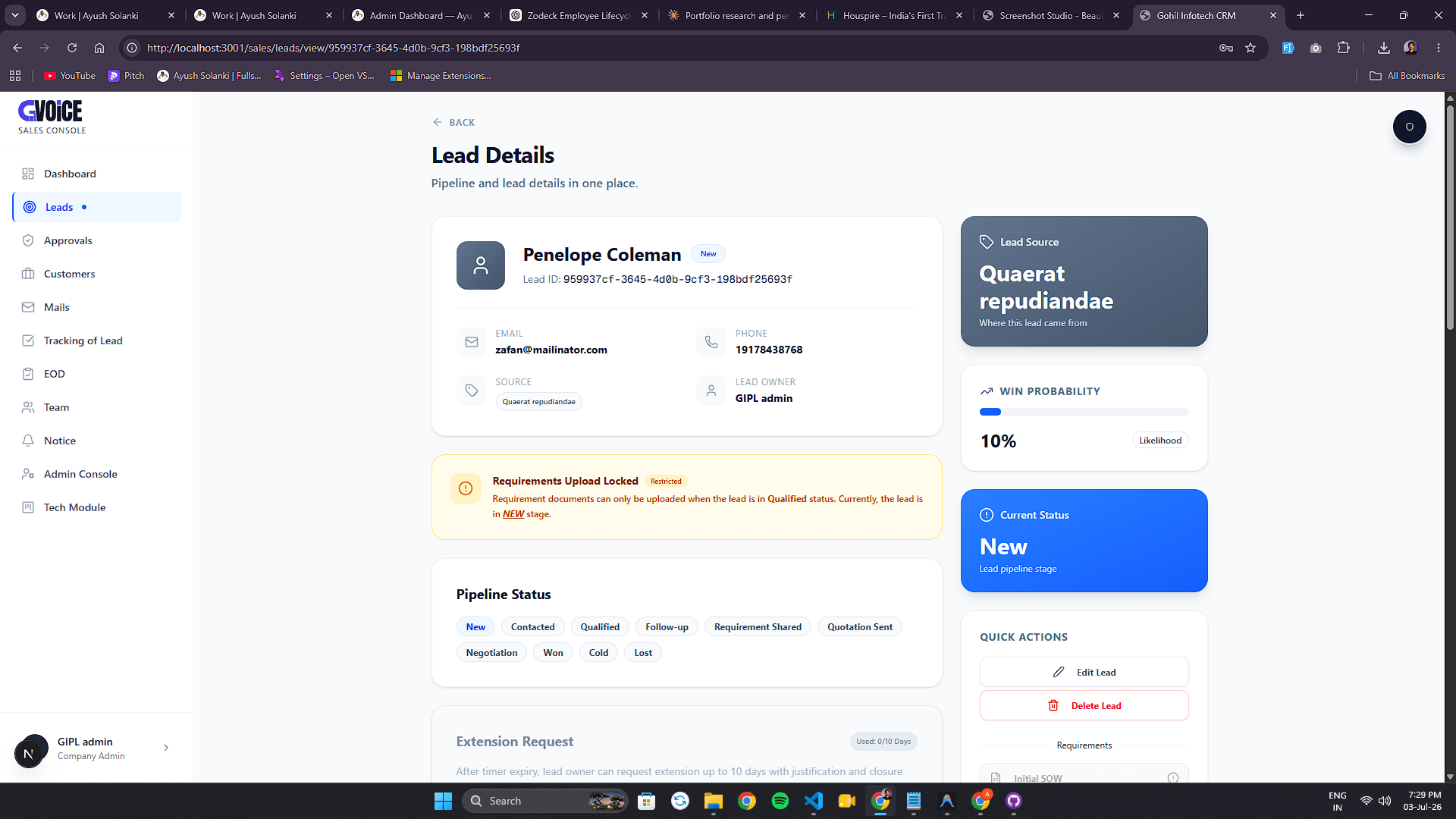This screenshot has height=819, width=1456.
Task: Open VS Code from the taskbar
Action: coord(814,801)
